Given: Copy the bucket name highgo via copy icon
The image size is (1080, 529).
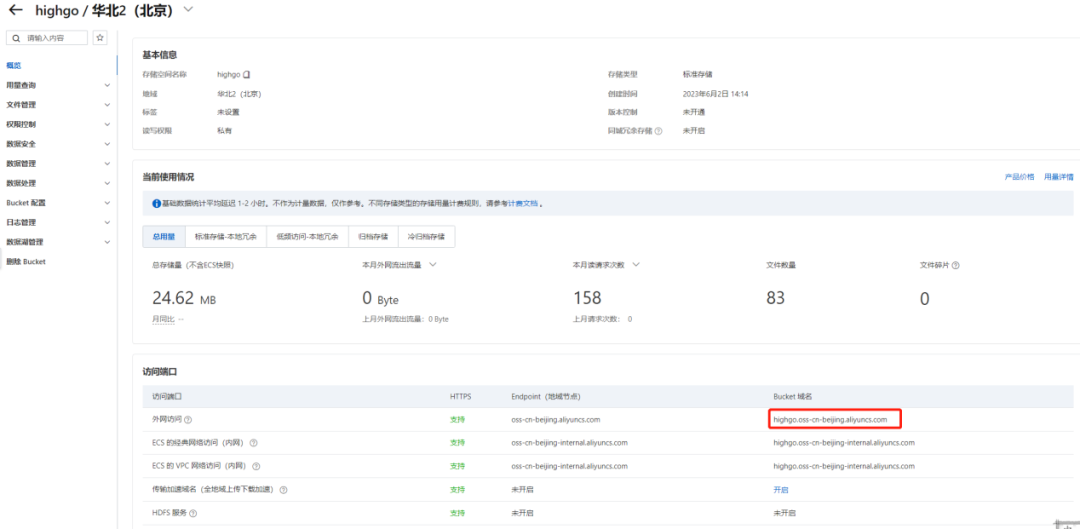Looking at the screenshot, I should (247, 74).
